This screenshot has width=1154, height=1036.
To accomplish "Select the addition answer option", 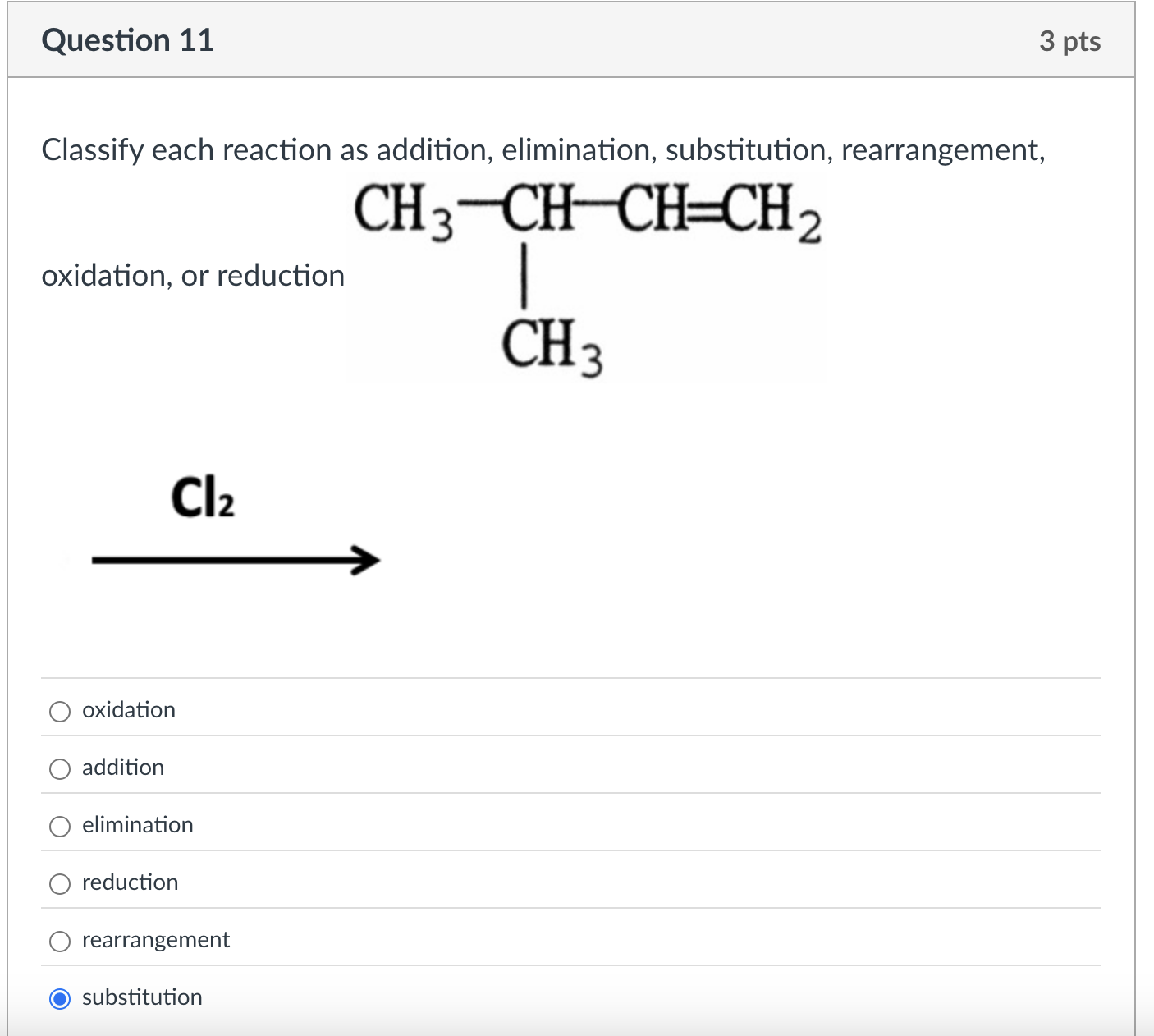I will point(59,769).
